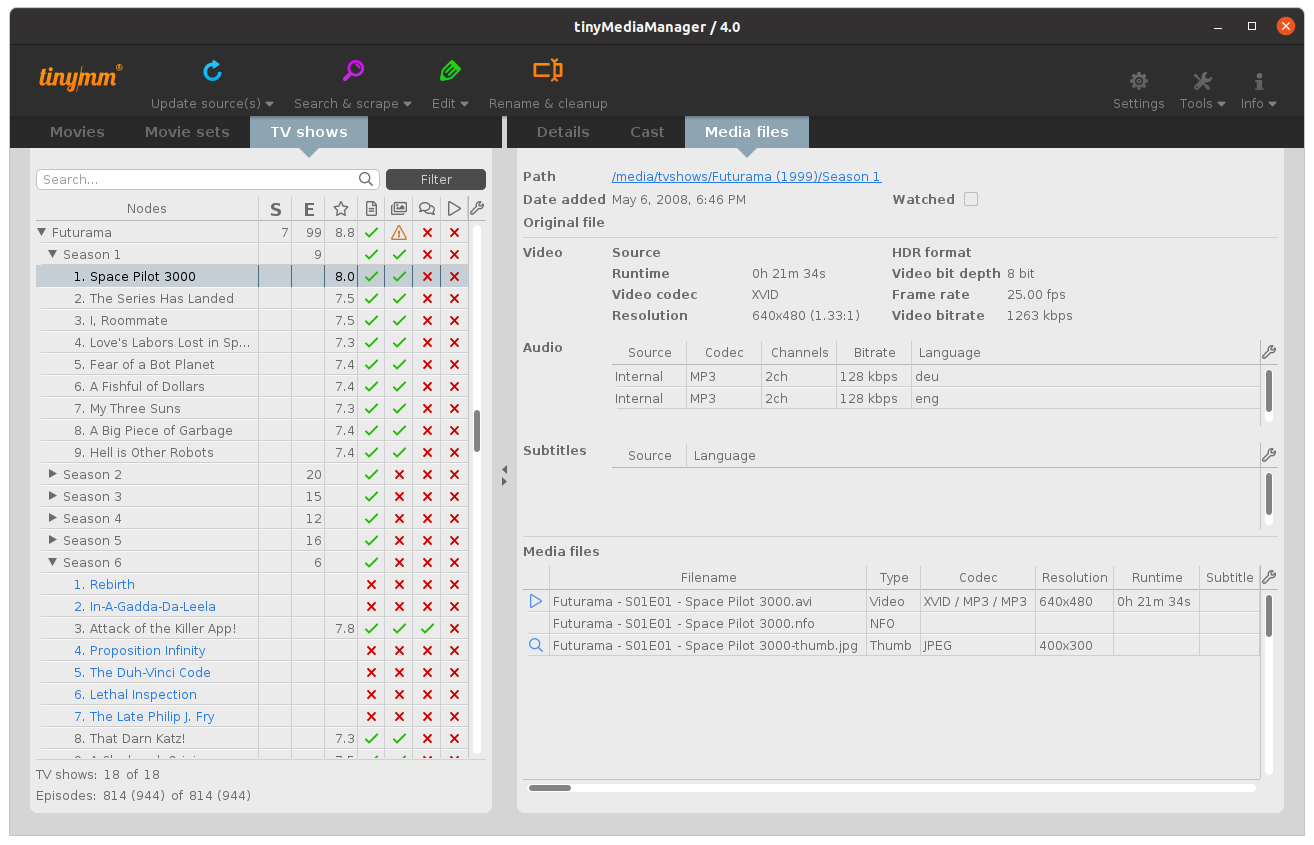Click the magnifier icon beside the thumb.jpg file
This screenshot has width=1314, height=845.
click(x=536, y=646)
